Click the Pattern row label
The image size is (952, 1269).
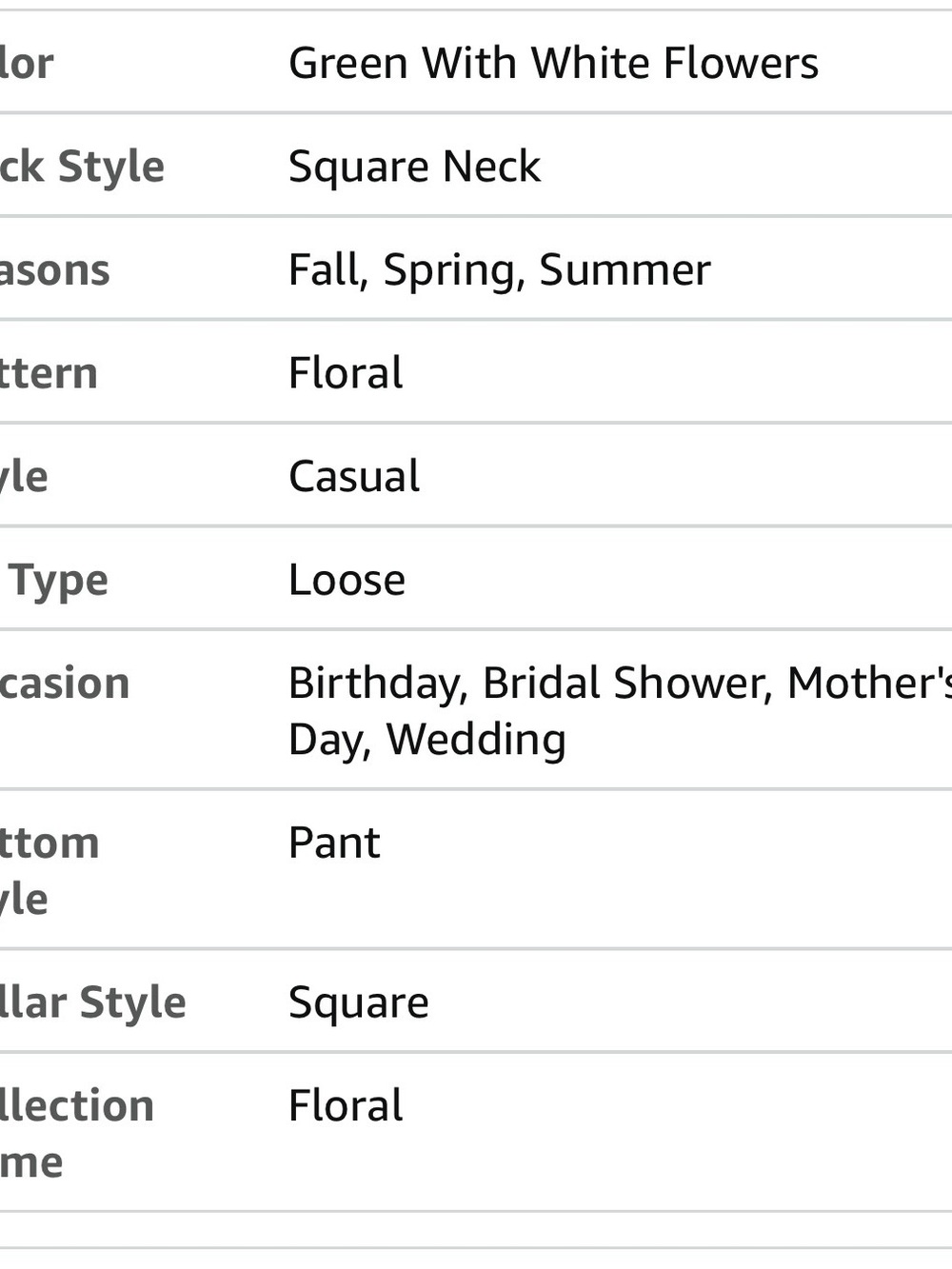[x=49, y=374]
